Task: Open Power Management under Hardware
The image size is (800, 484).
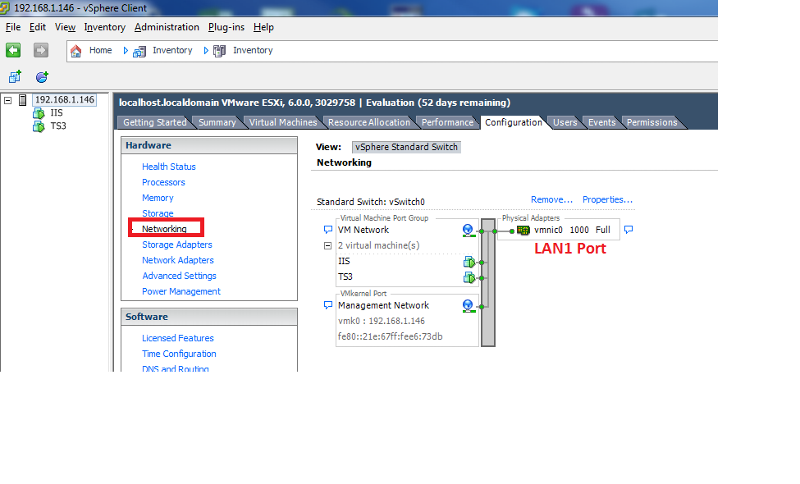Action: [181, 291]
